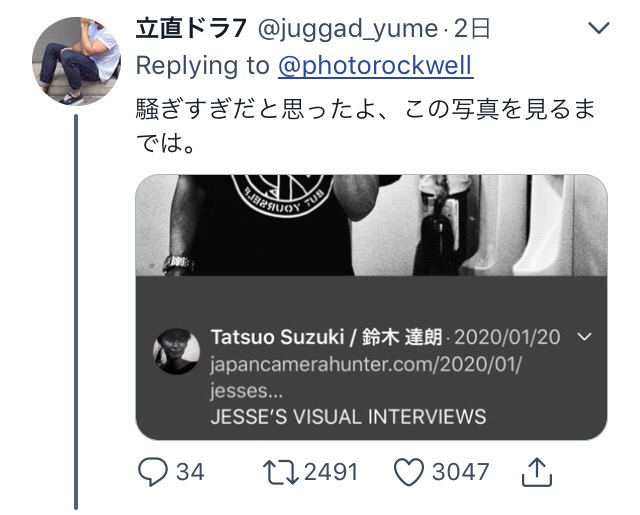The width and height of the screenshot is (640, 515).
Task: Open the japancamerahunter.com link
Action: 366,377
